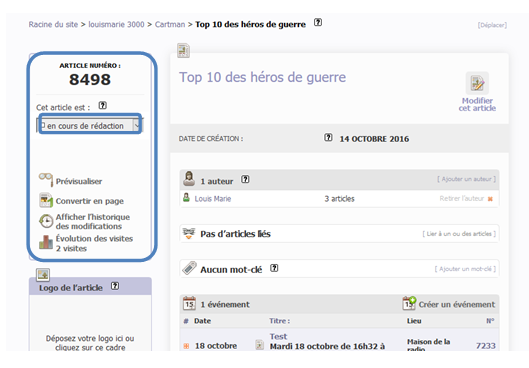Sort events by 'Date' column header
This screenshot has height=368, width=529.
[x=202, y=321]
